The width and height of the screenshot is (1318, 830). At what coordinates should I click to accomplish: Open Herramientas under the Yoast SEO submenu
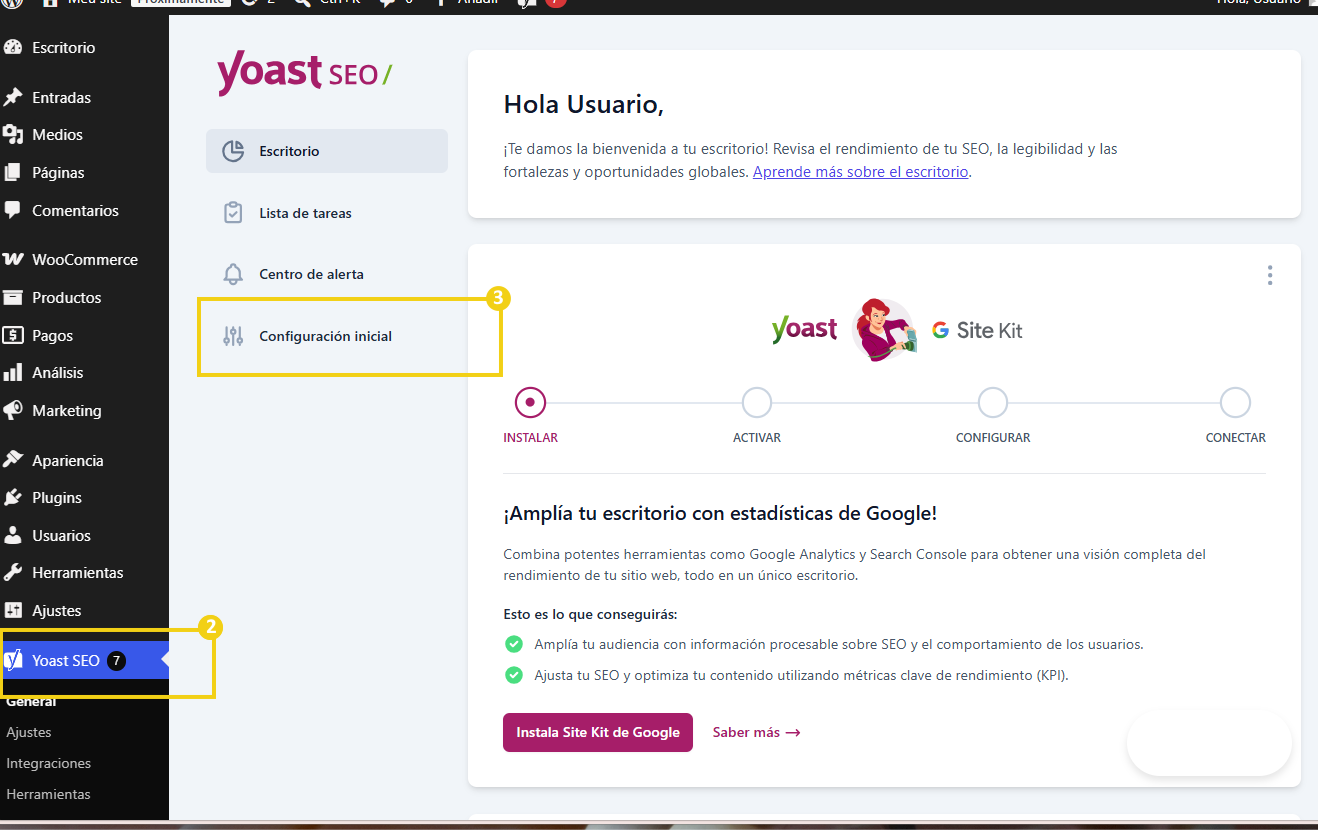pyautogui.click(x=48, y=794)
